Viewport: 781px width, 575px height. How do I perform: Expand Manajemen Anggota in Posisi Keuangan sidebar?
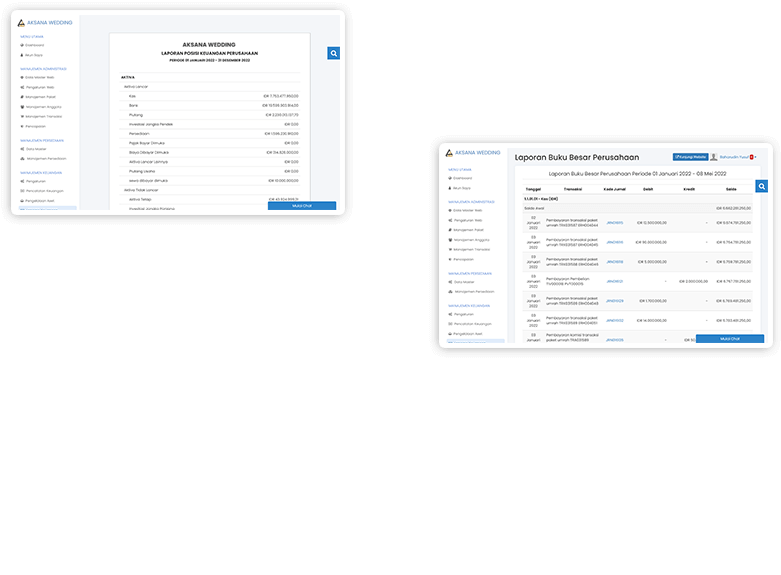tap(42, 107)
